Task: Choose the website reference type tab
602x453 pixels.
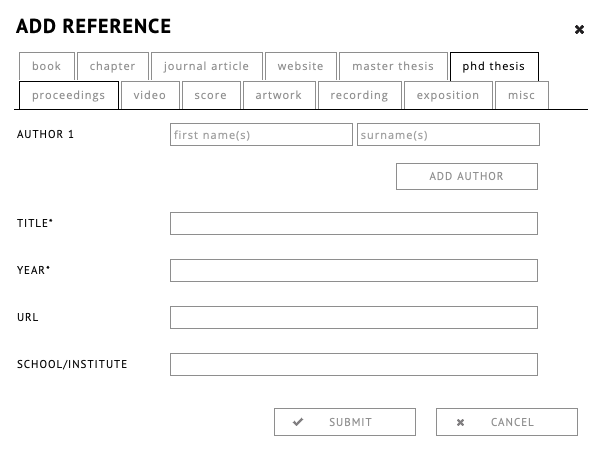Action: pyautogui.click(x=301, y=66)
